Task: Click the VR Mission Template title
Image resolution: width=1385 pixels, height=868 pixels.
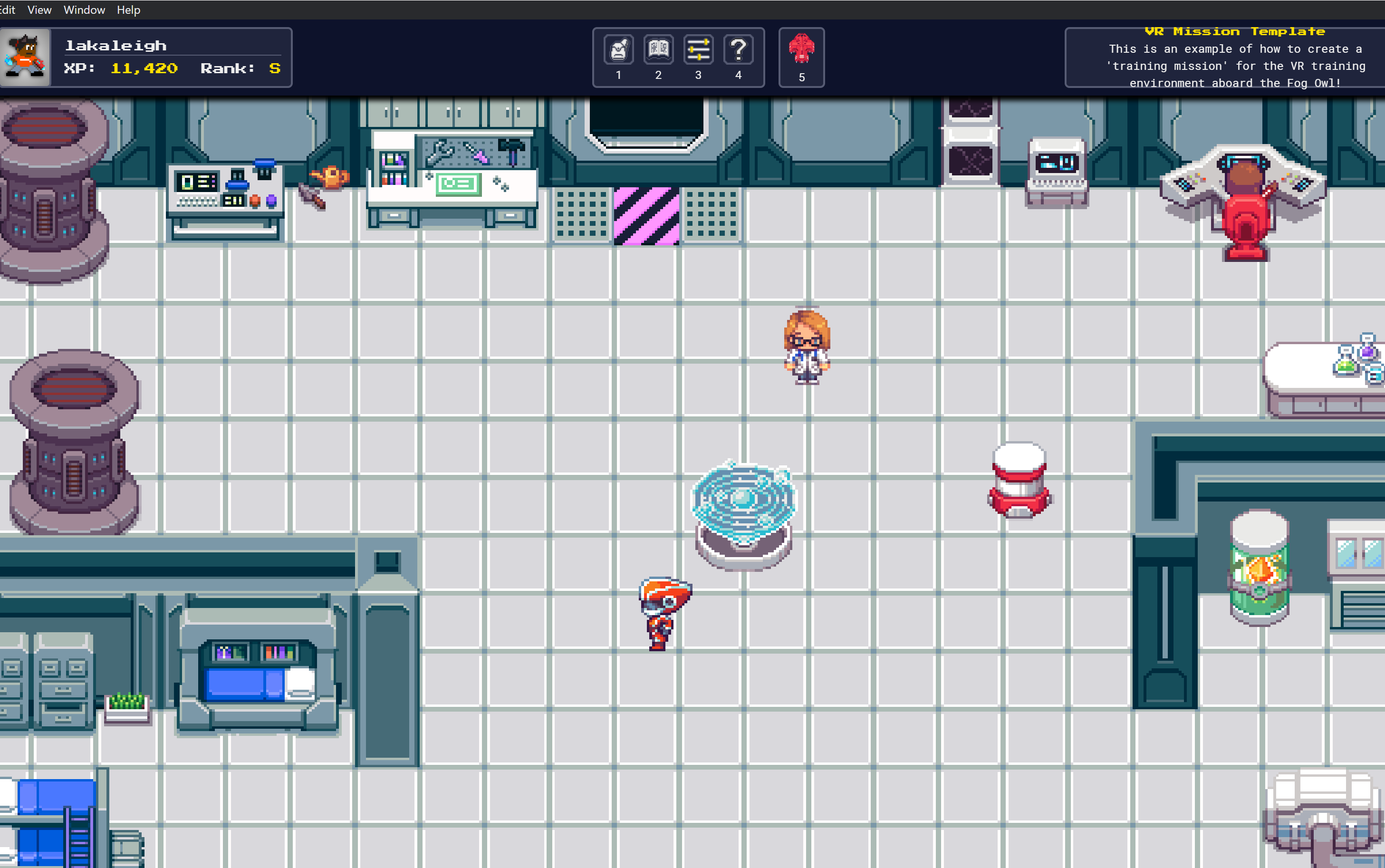Action: (x=1234, y=31)
